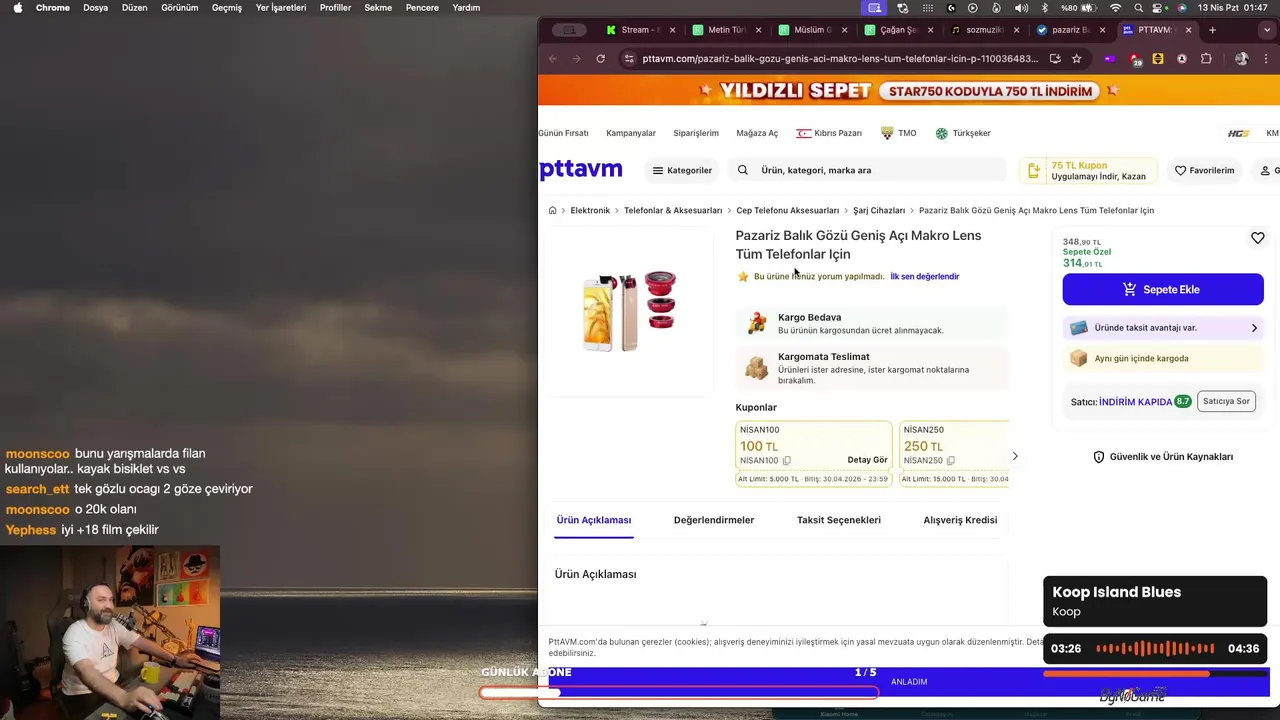Open Güvenlik ve Ürün Kaynakları link

1163,457
